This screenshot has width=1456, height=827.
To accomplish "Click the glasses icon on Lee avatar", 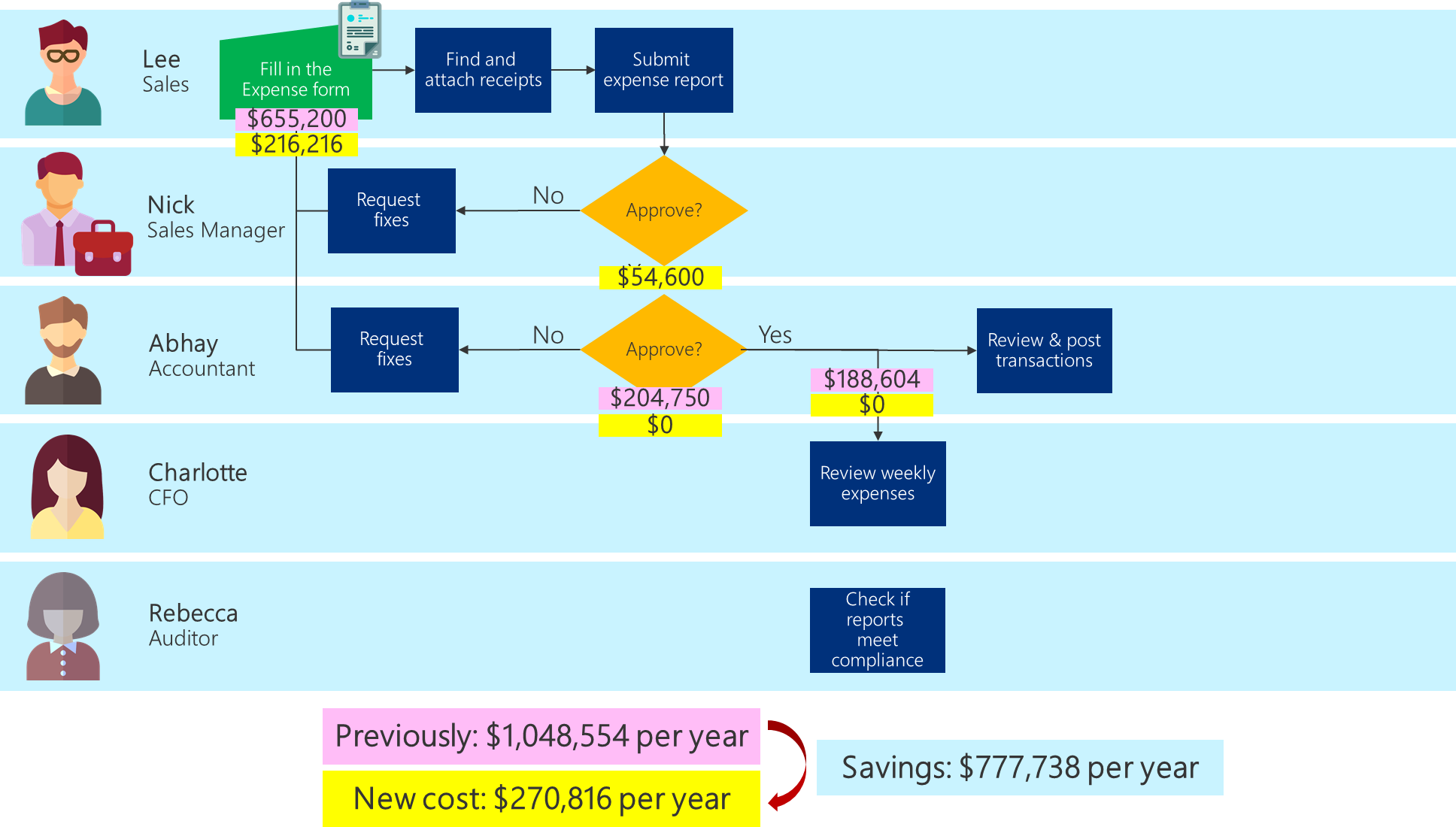I will point(63,55).
